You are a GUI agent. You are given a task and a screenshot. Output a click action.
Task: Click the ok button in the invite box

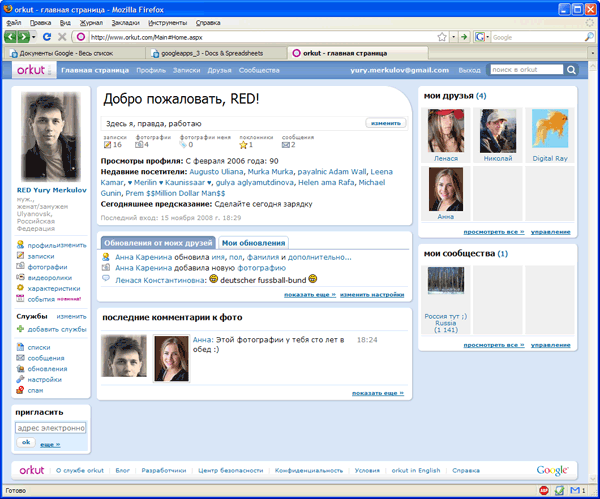pyautogui.click(x=26, y=442)
